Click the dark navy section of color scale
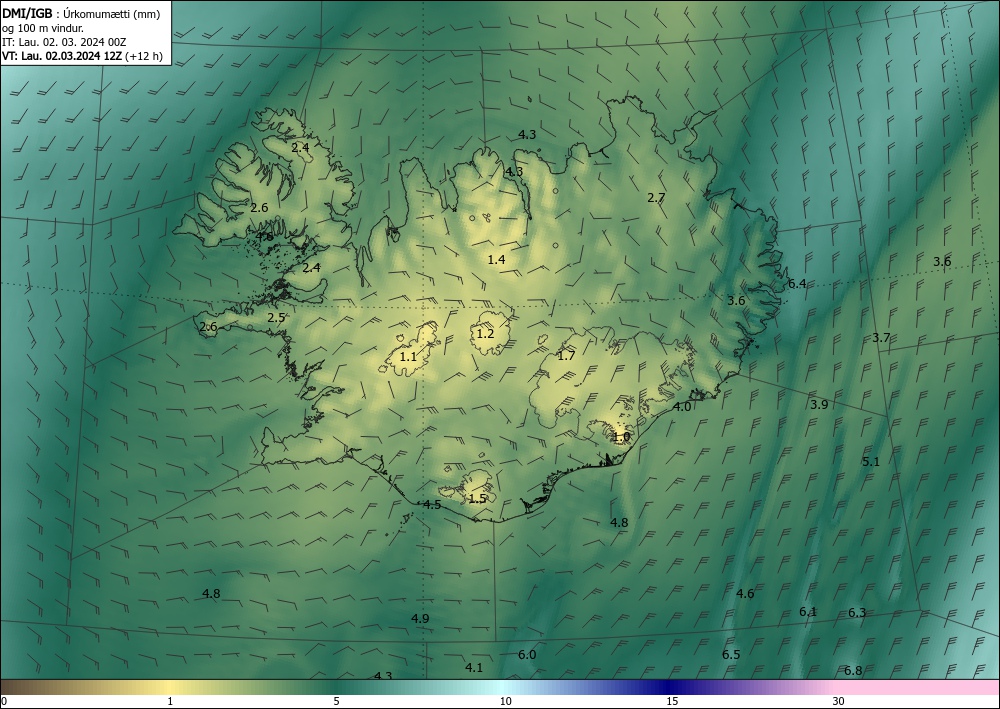This screenshot has height=709, width=1000. (668, 687)
